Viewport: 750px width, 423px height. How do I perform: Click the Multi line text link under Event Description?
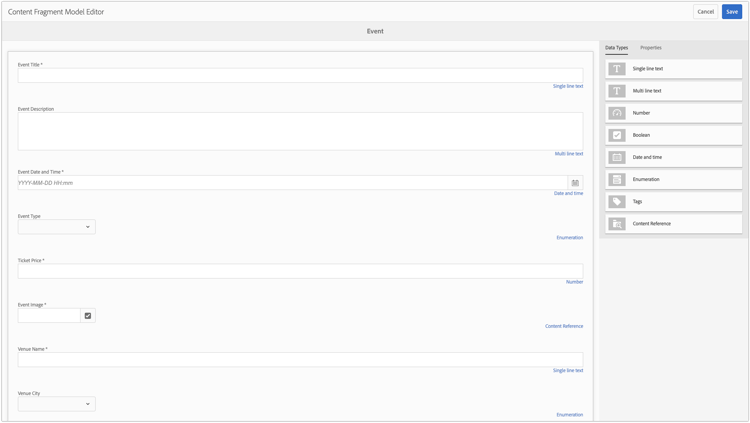point(569,154)
